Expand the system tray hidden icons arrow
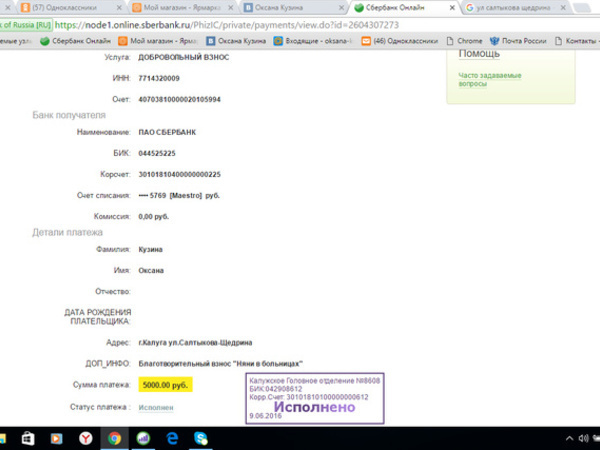600x450 pixels. [569, 438]
